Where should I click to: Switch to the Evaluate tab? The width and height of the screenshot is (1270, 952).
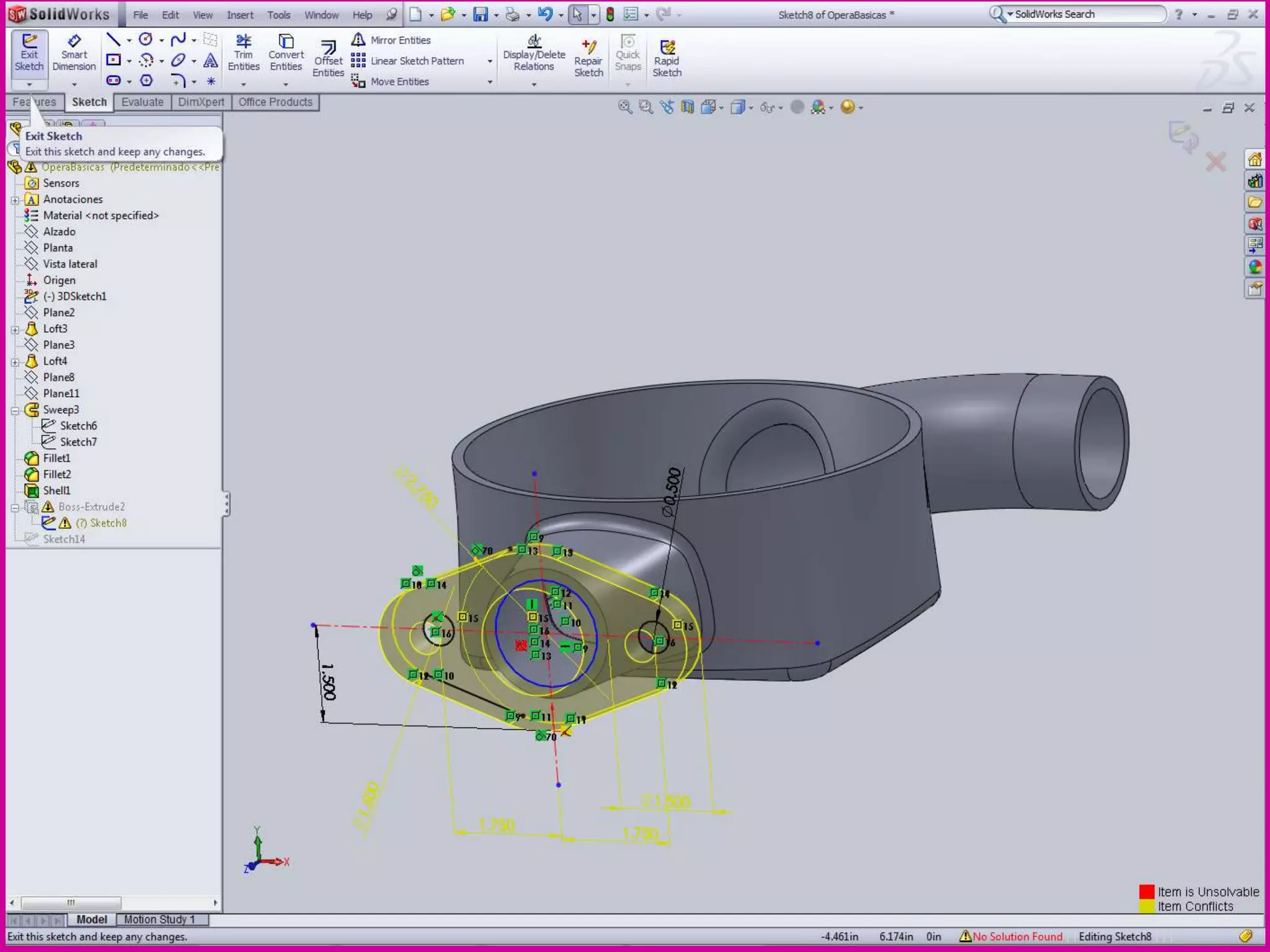(142, 102)
